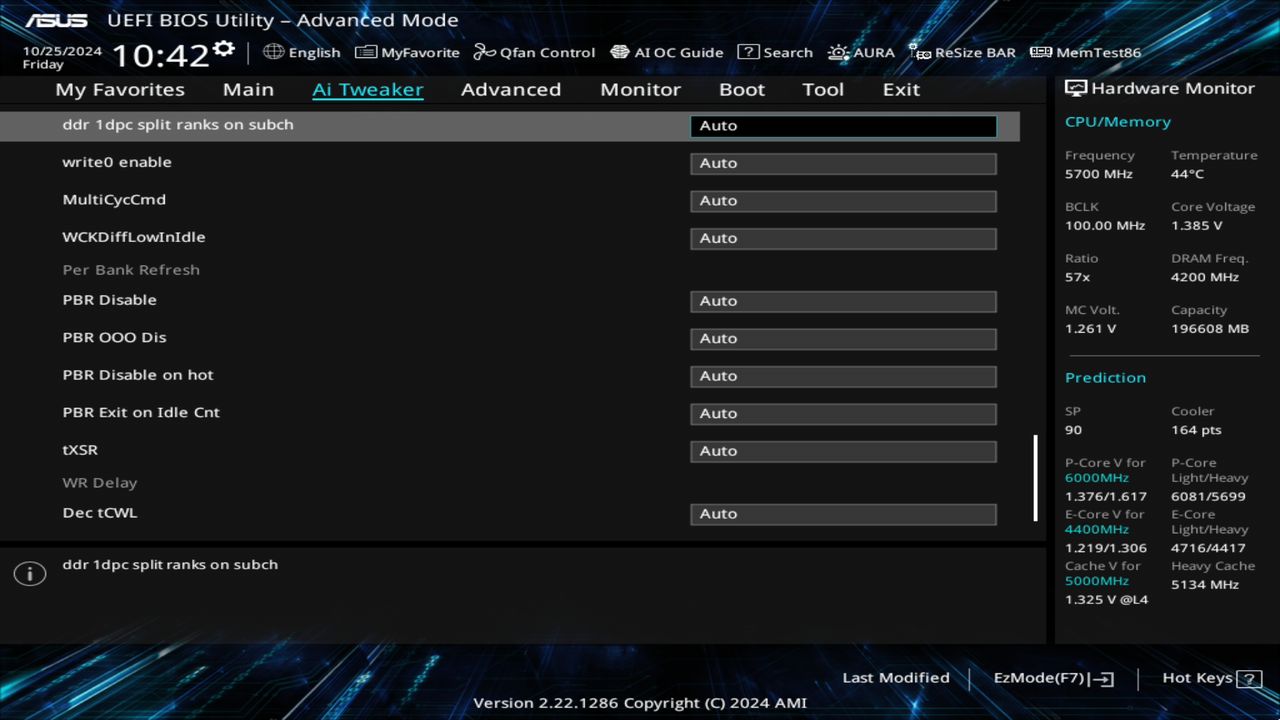This screenshot has height=720, width=1280.
Task: View Last Modified settings
Action: [896, 677]
